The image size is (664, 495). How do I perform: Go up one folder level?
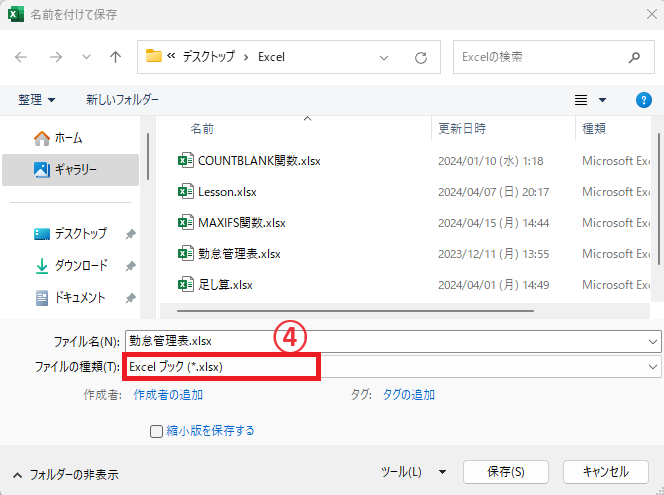click(x=115, y=57)
